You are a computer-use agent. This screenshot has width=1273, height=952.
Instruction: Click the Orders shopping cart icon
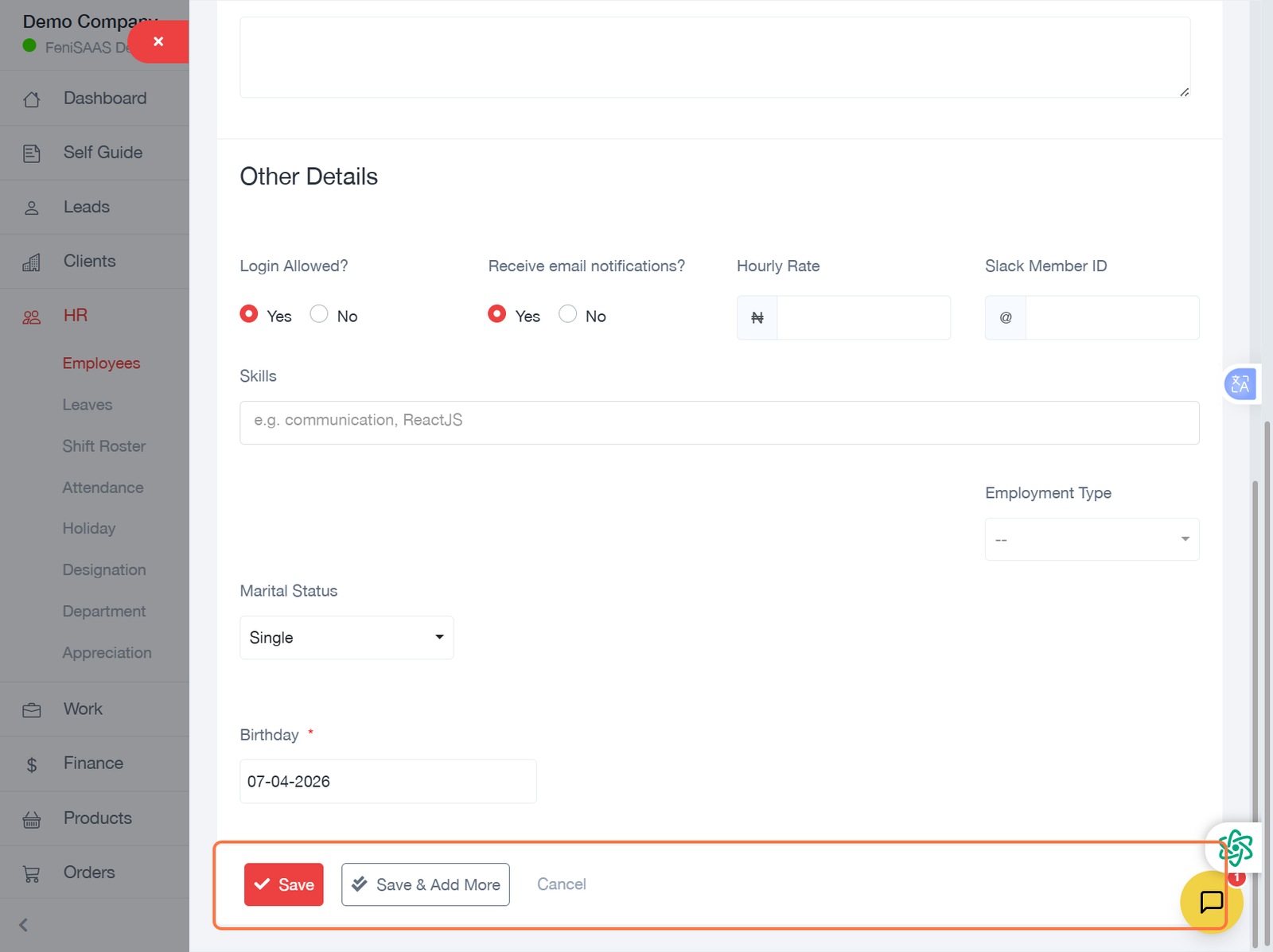point(32,874)
